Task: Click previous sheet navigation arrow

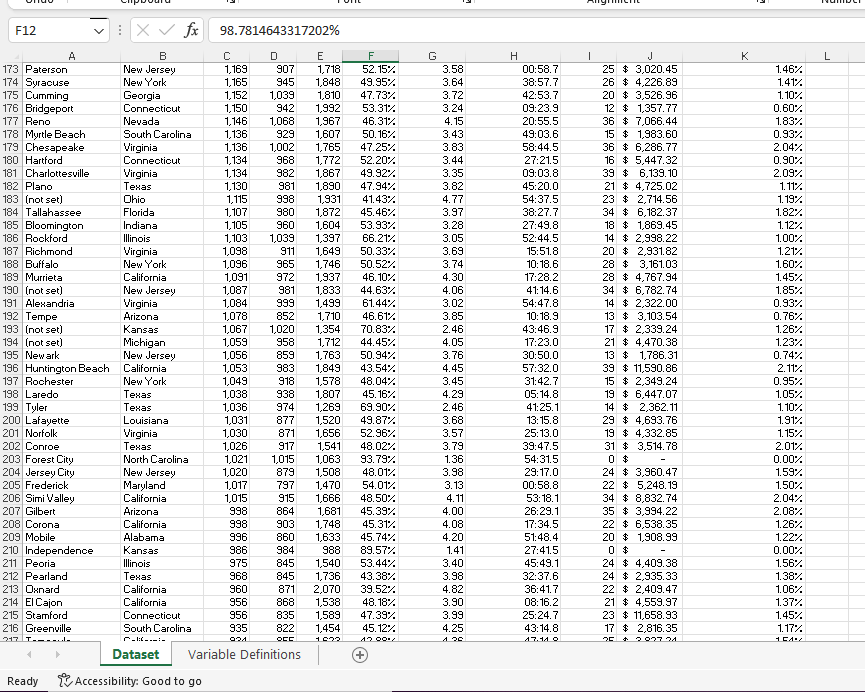Action: tap(29, 655)
